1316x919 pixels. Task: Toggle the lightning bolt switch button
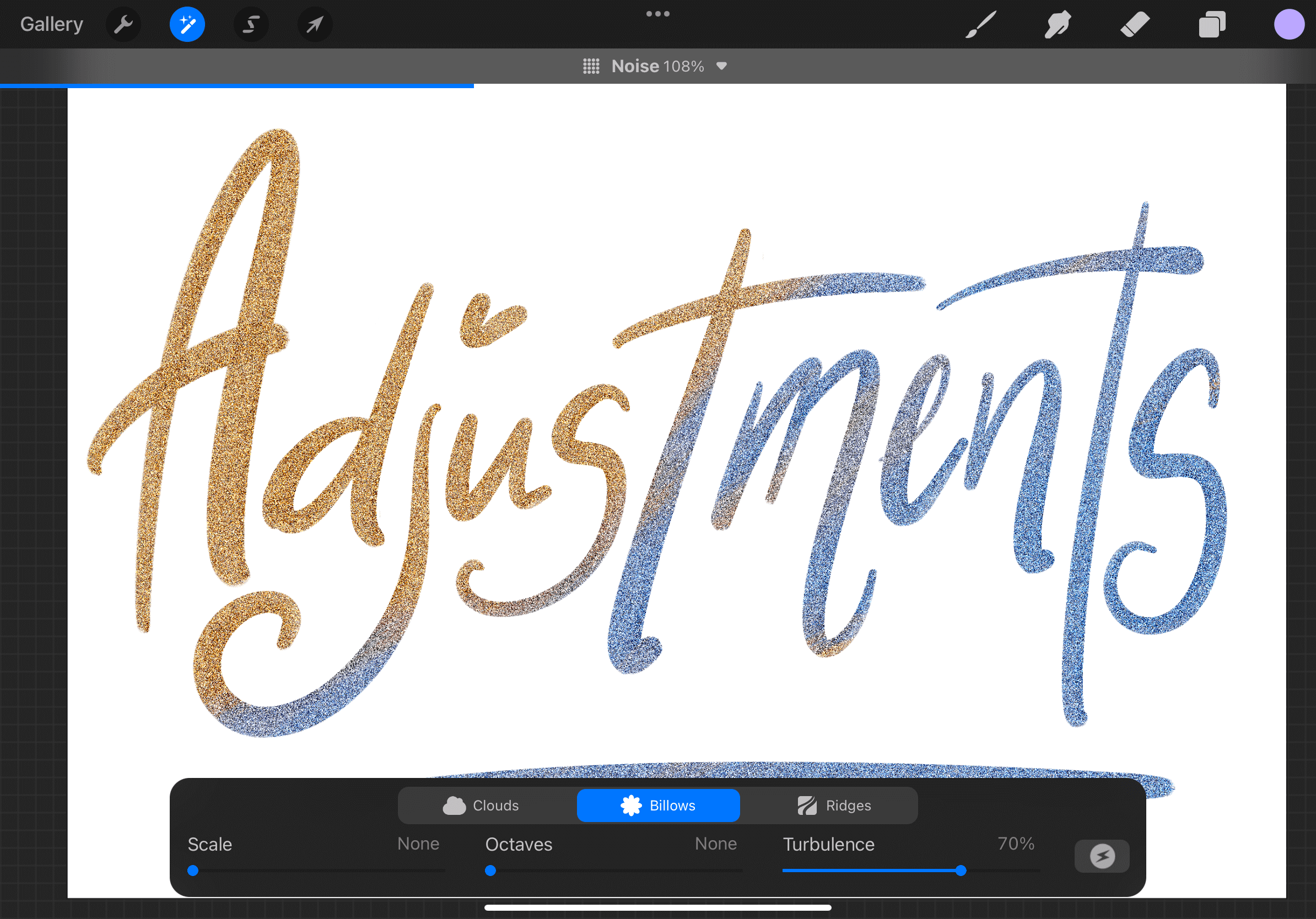point(1101,856)
